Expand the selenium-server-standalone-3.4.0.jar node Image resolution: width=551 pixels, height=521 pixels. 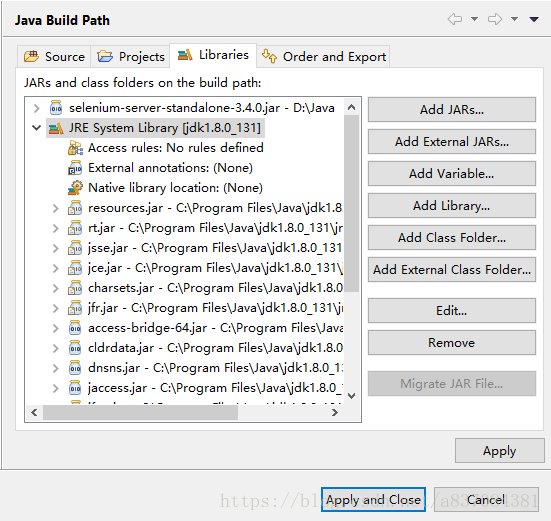pyautogui.click(x=36, y=108)
